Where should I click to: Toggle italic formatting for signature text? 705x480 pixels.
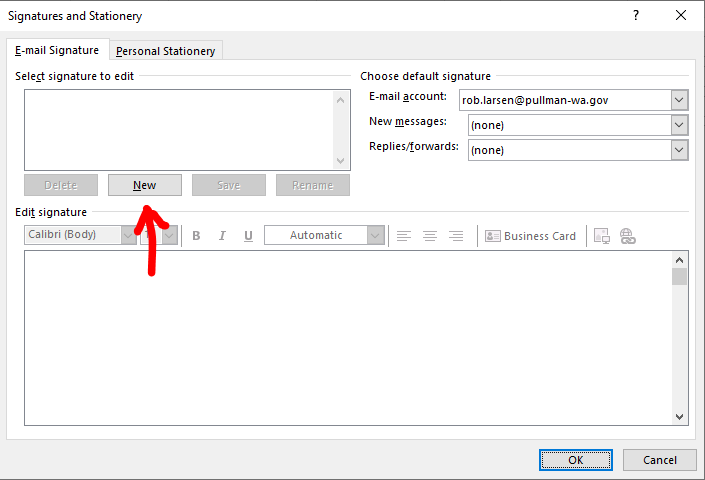pyautogui.click(x=222, y=236)
